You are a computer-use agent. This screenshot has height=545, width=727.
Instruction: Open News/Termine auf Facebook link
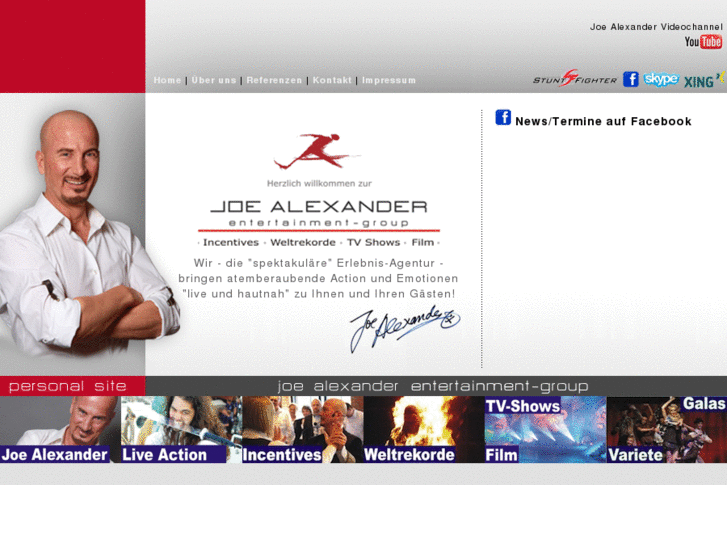point(603,122)
